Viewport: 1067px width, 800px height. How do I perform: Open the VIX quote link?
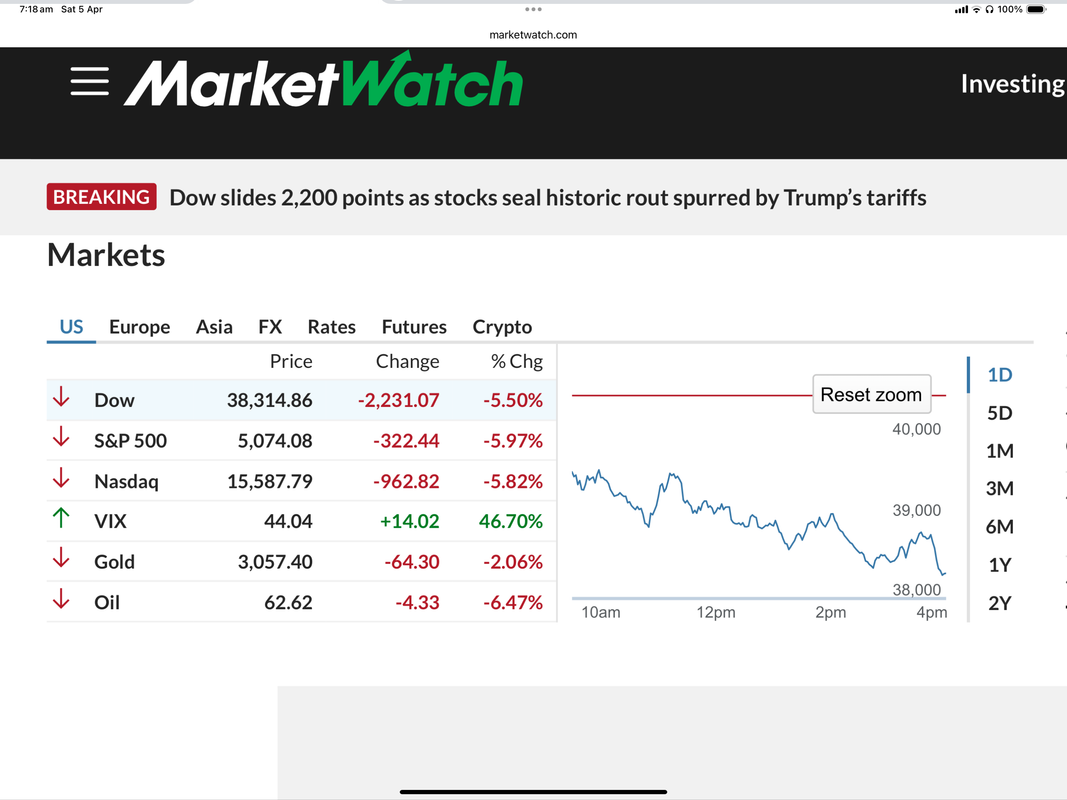[x=110, y=521]
